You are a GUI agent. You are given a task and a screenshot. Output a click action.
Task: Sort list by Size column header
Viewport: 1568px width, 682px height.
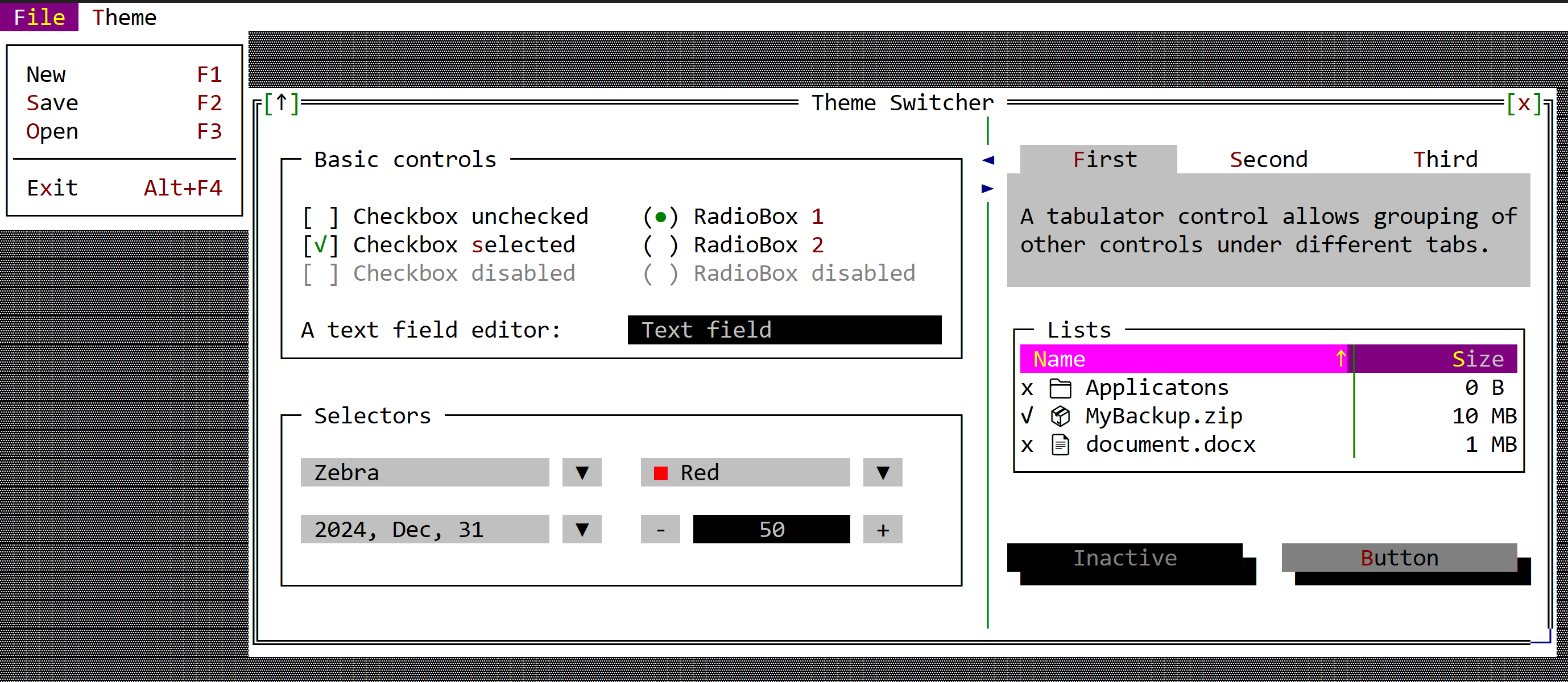tap(1437, 359)
